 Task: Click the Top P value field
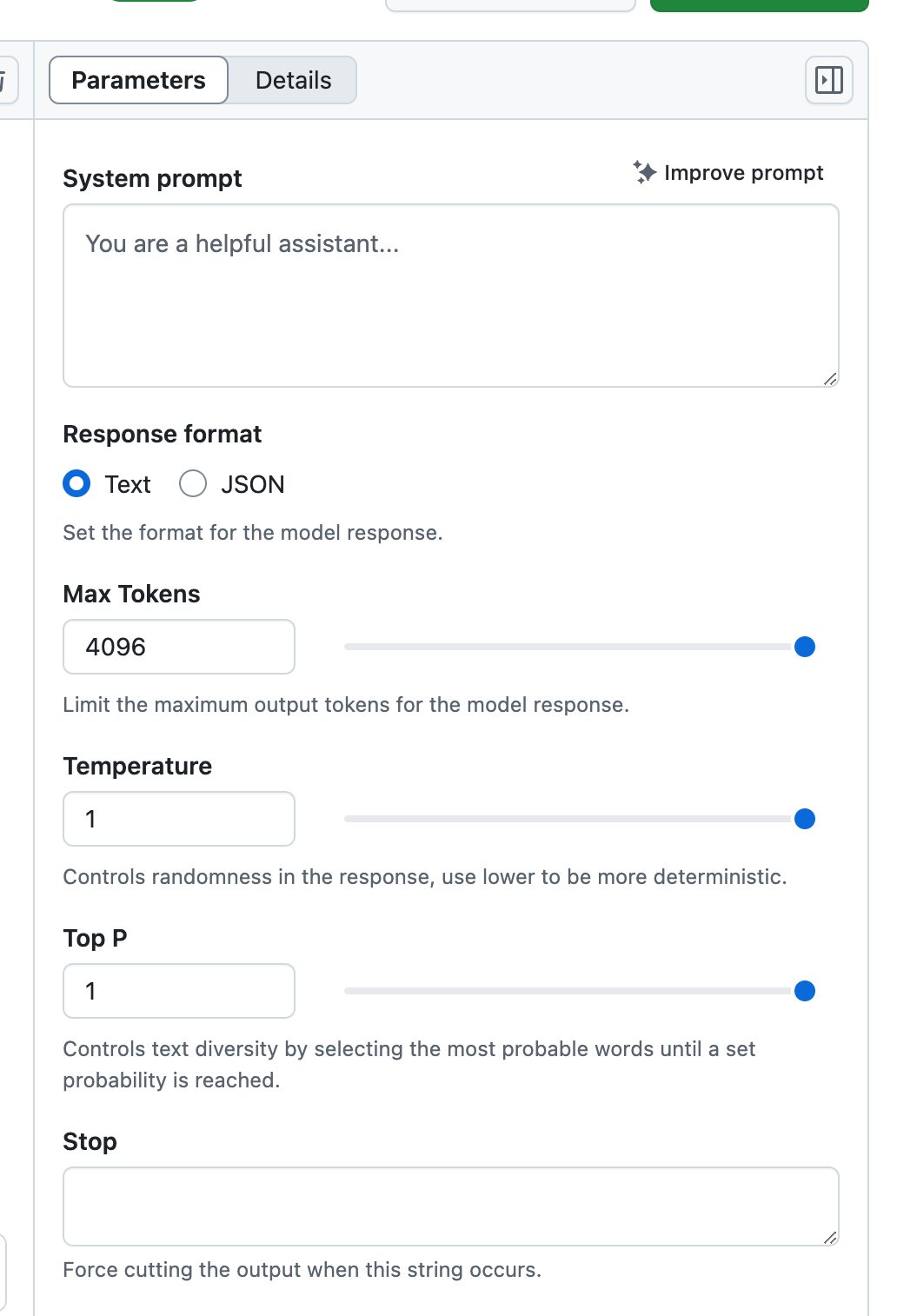click(179, 991)
